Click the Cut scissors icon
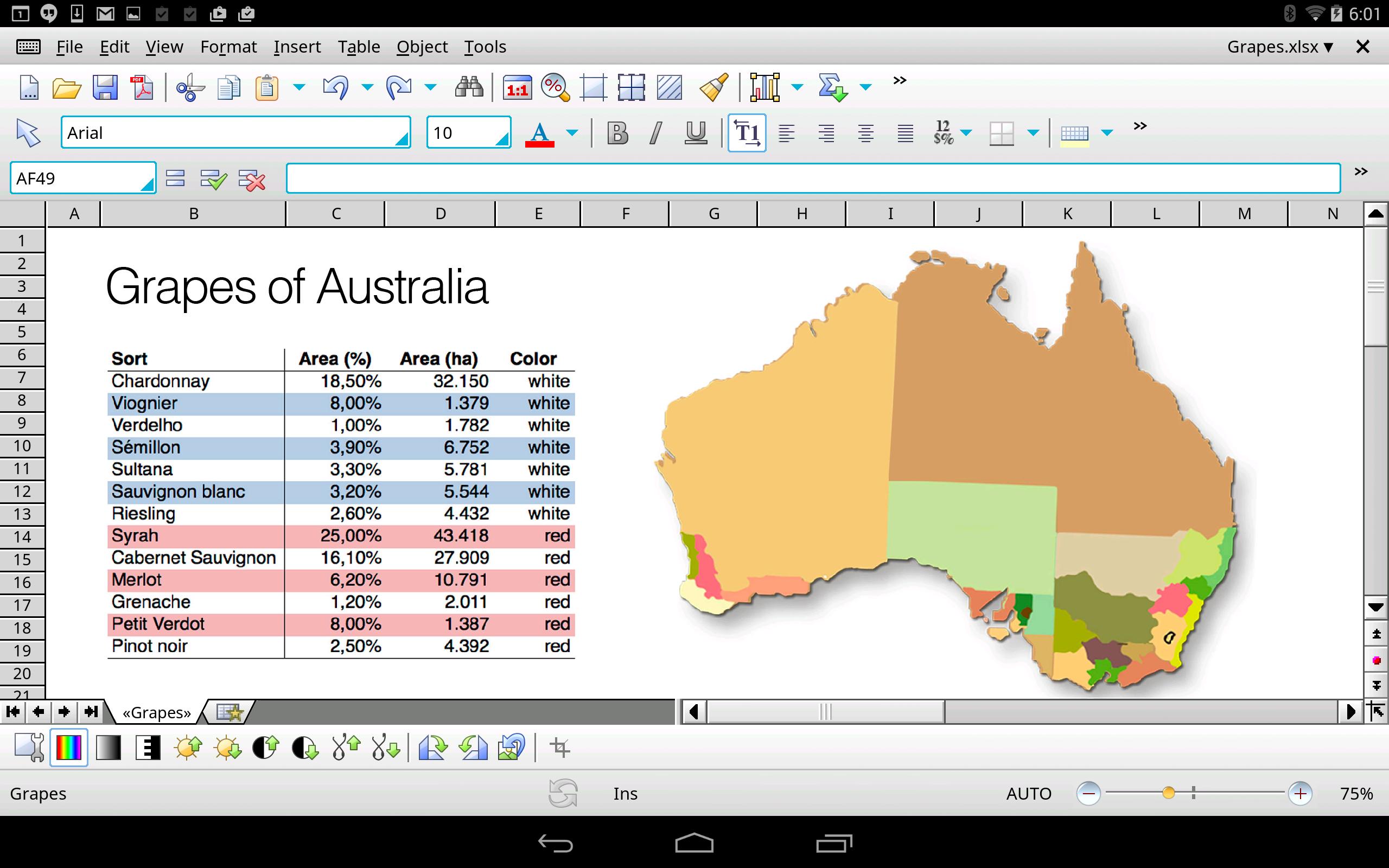 [189, 88]
